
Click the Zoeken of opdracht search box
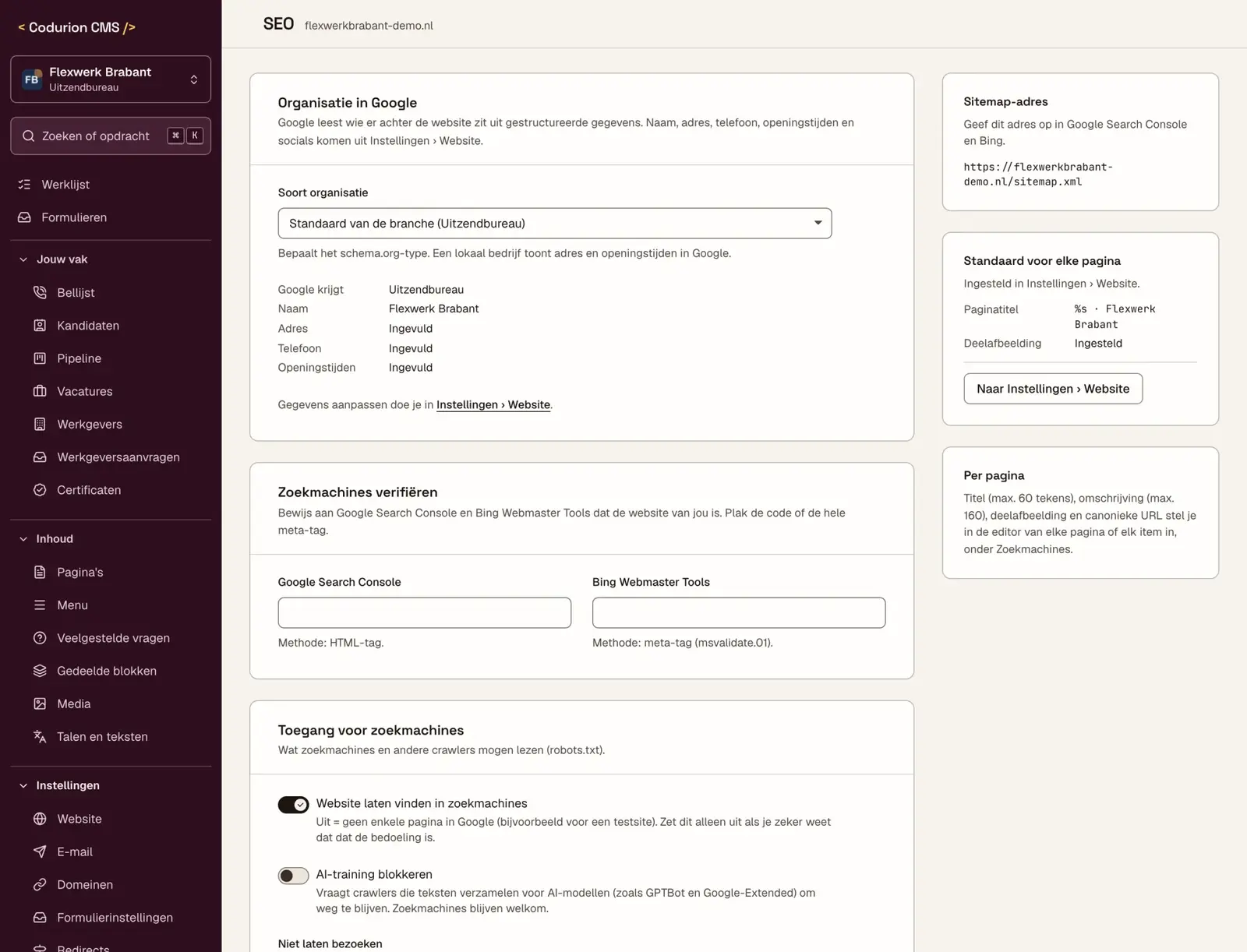(111, 136)
